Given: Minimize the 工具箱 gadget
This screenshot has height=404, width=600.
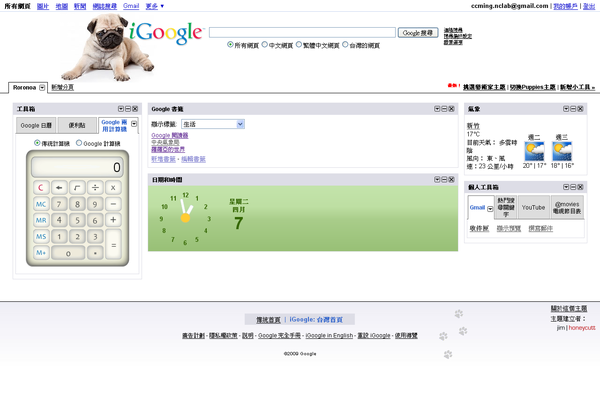Looking at the screenshot, I should click(x=128, y=109).
